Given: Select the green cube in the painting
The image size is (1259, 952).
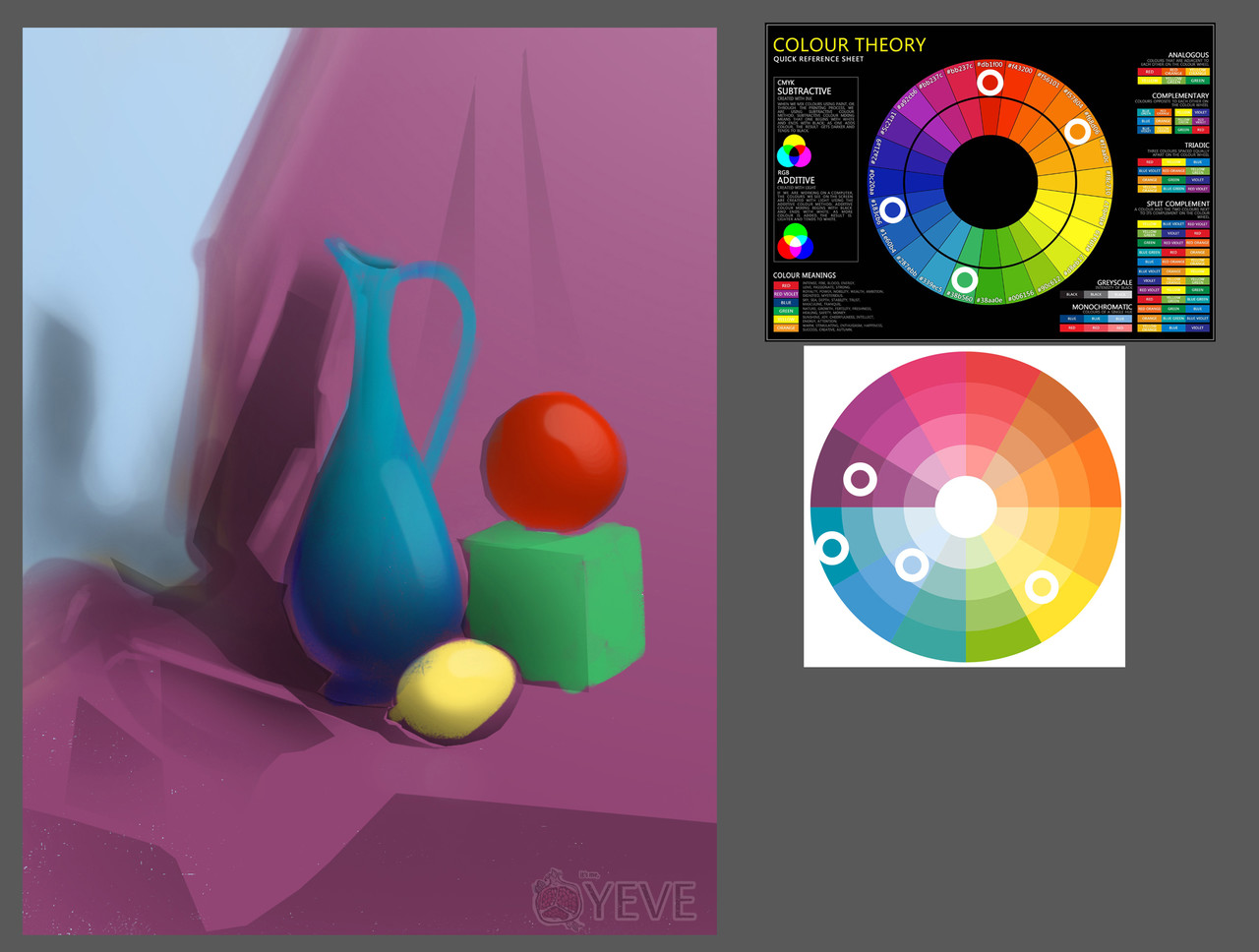Looking at the screenshot, I should click(554, 604).
